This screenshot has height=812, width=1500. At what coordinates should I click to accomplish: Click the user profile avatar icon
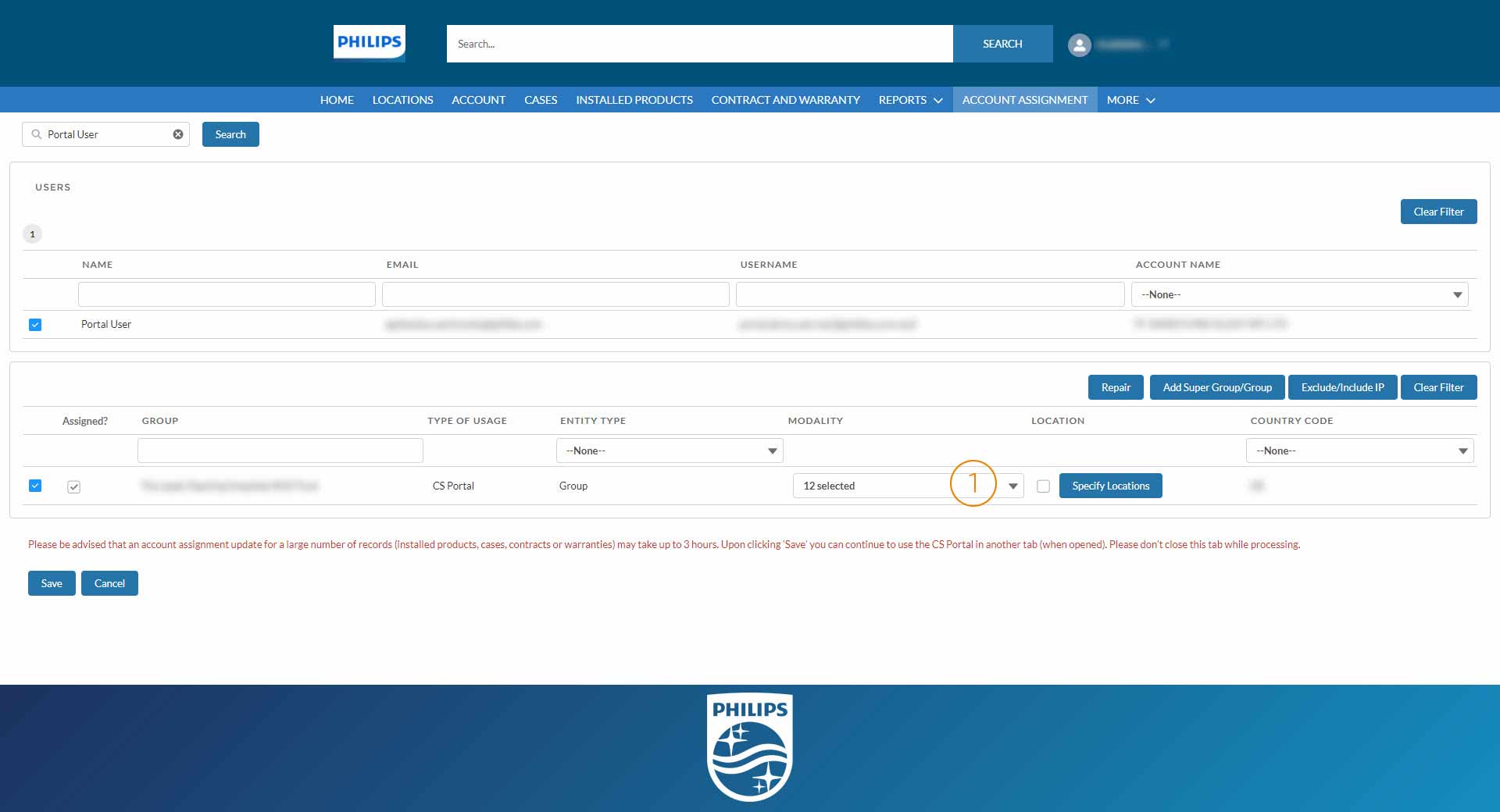(1079, 45)
